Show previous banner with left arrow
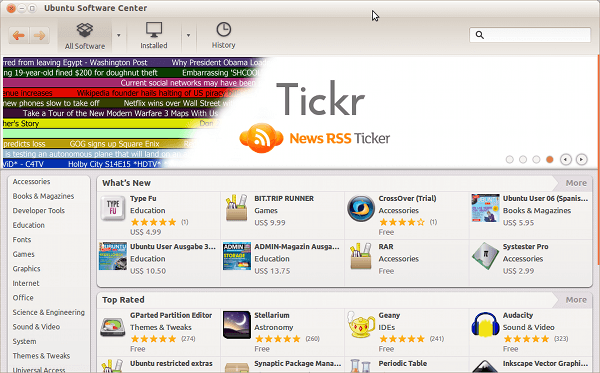 [x=566, y=159]
